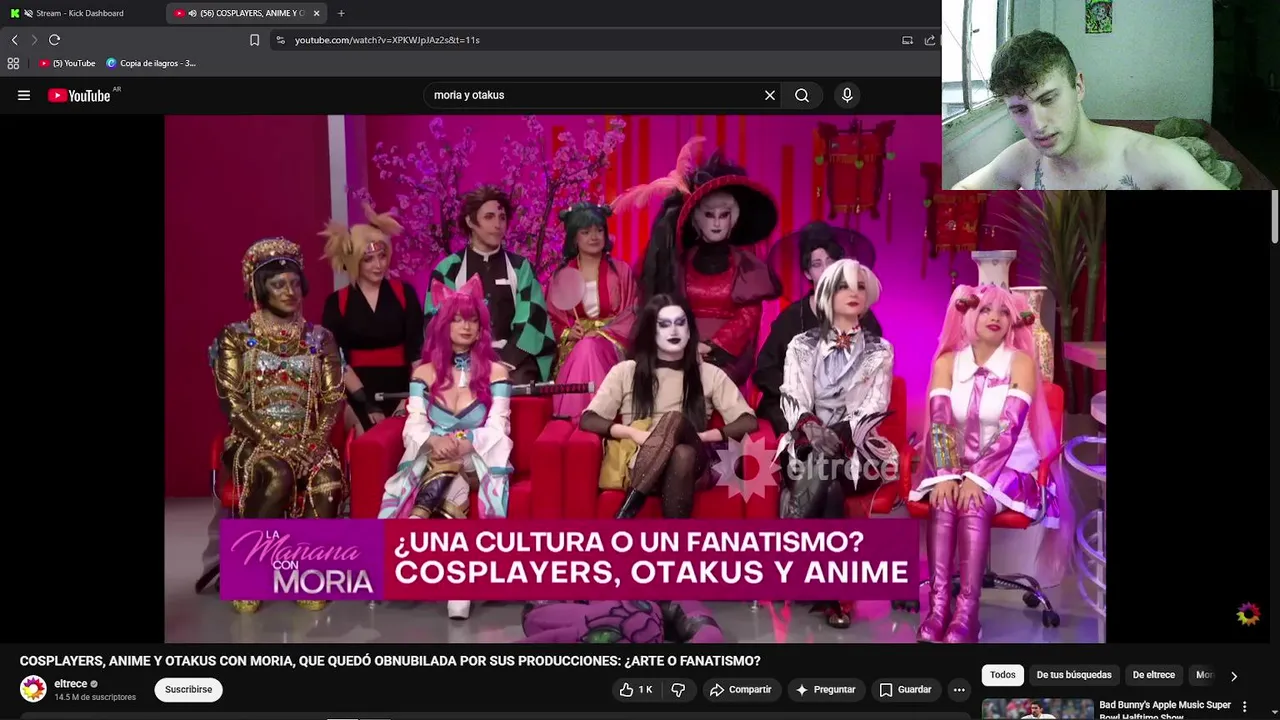Open Bad Bunny's Apple Music Super Bowl title
The height and width of the screenshot is (720, 1280).
1165,709
